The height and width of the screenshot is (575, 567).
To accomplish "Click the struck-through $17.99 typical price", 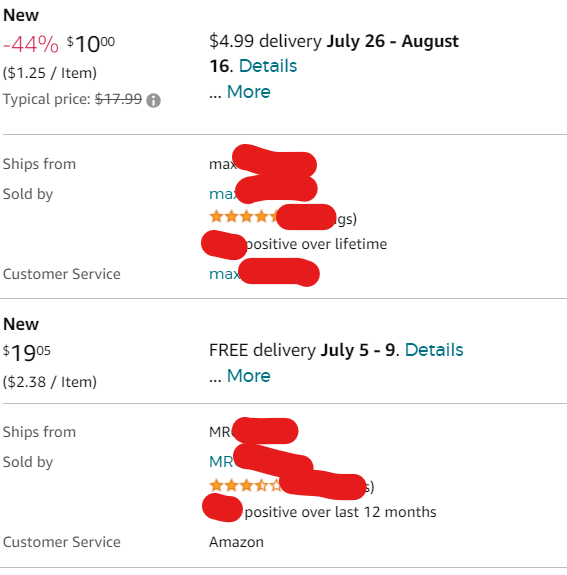I will coord(118,99).
